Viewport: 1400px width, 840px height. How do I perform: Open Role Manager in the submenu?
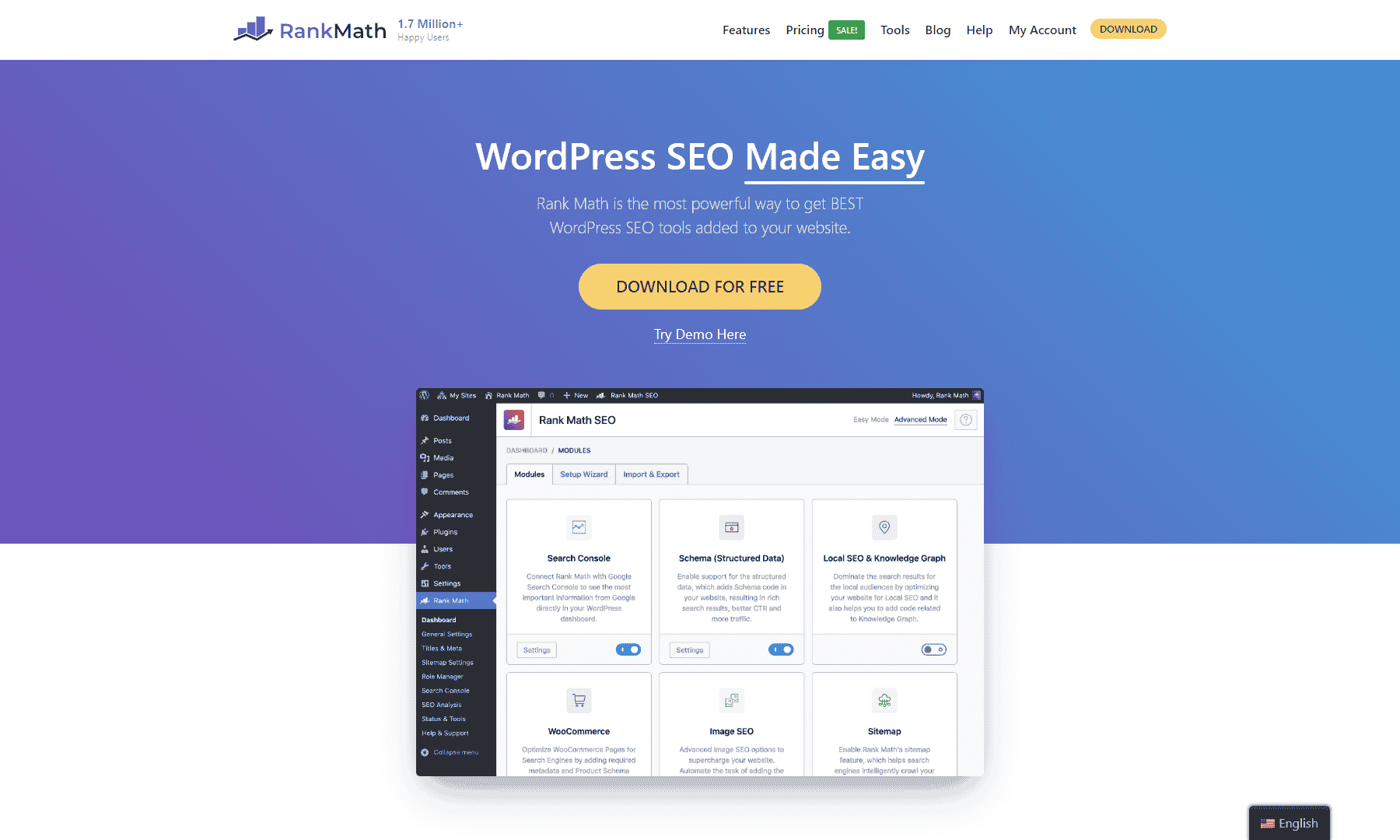point(443,677)
